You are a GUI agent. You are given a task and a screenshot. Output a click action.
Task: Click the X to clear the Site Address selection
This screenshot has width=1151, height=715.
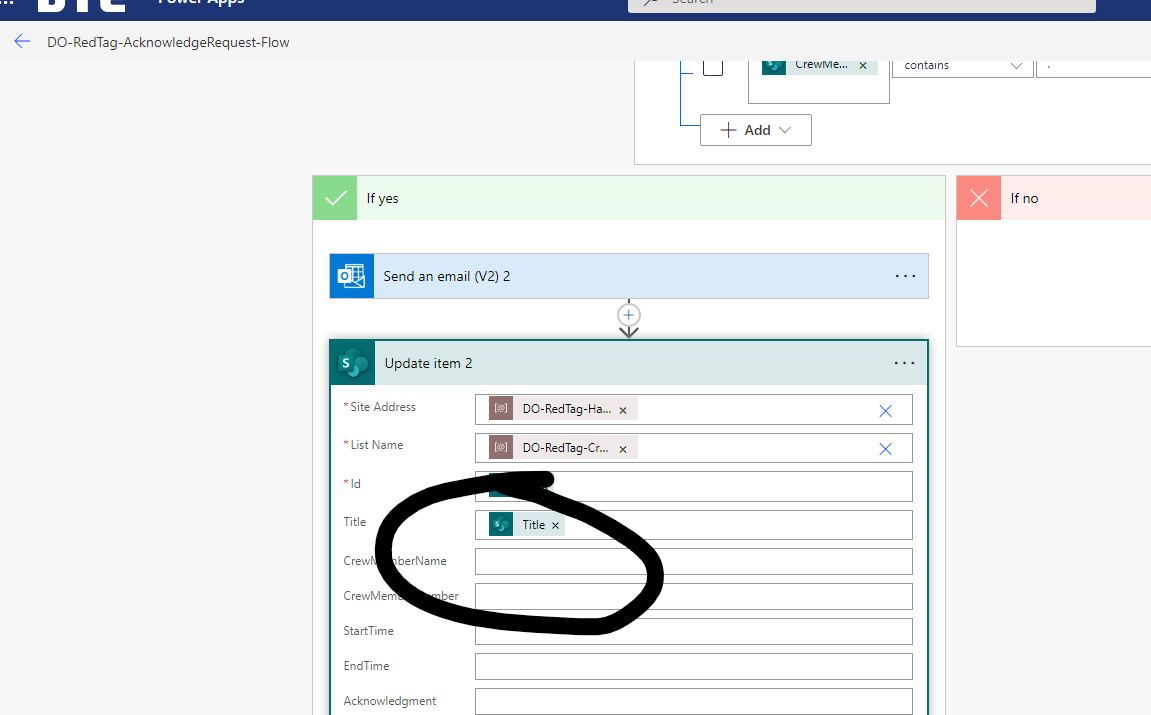point(885,409)
